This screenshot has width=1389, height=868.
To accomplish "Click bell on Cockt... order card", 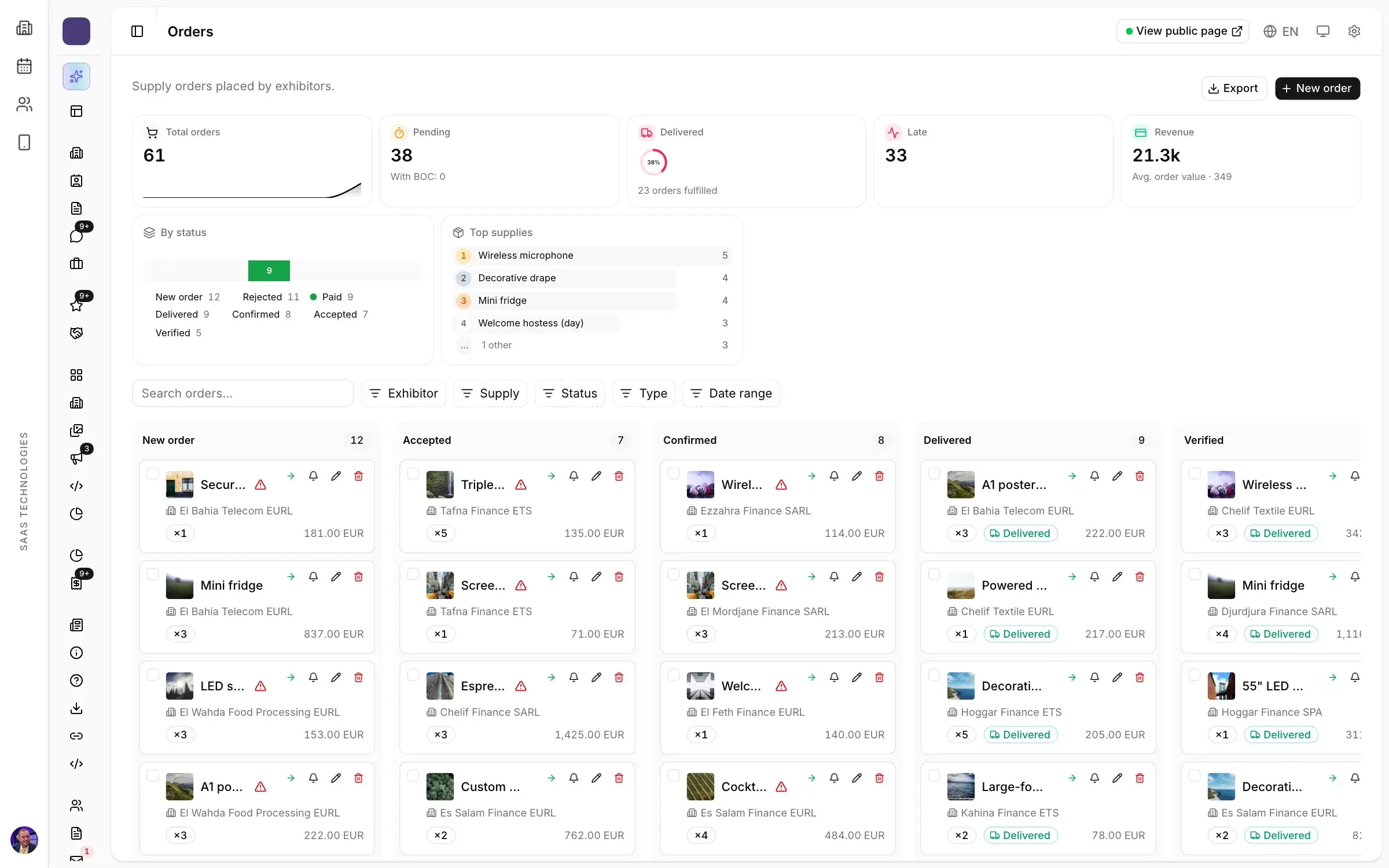I will [x=834, y=778].
